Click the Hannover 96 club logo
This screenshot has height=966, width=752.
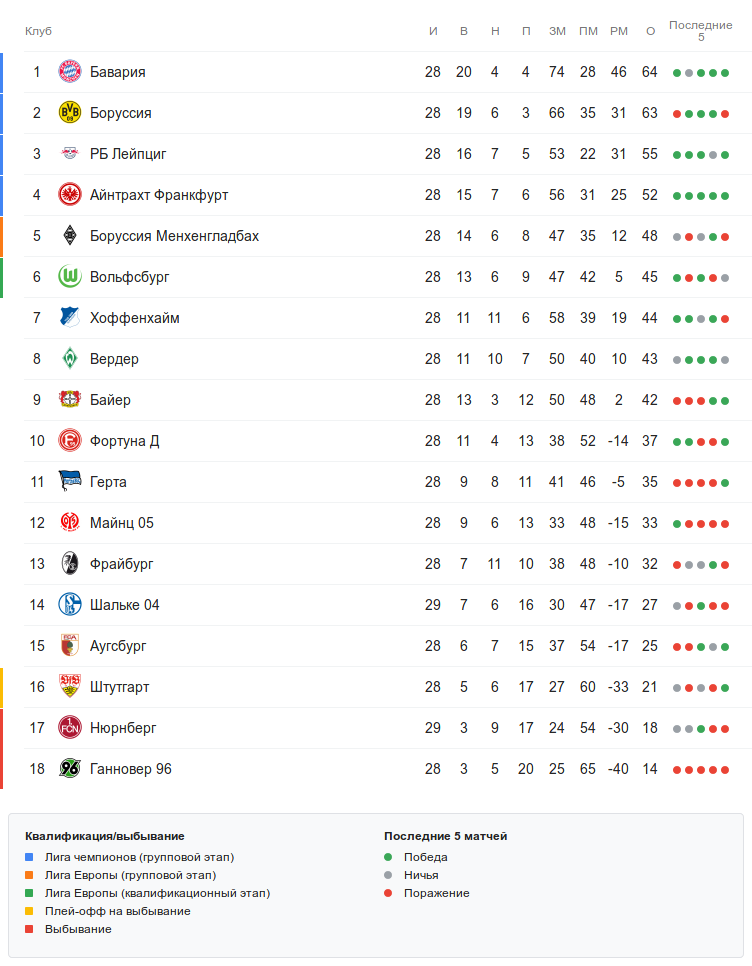tap(69, 769)
